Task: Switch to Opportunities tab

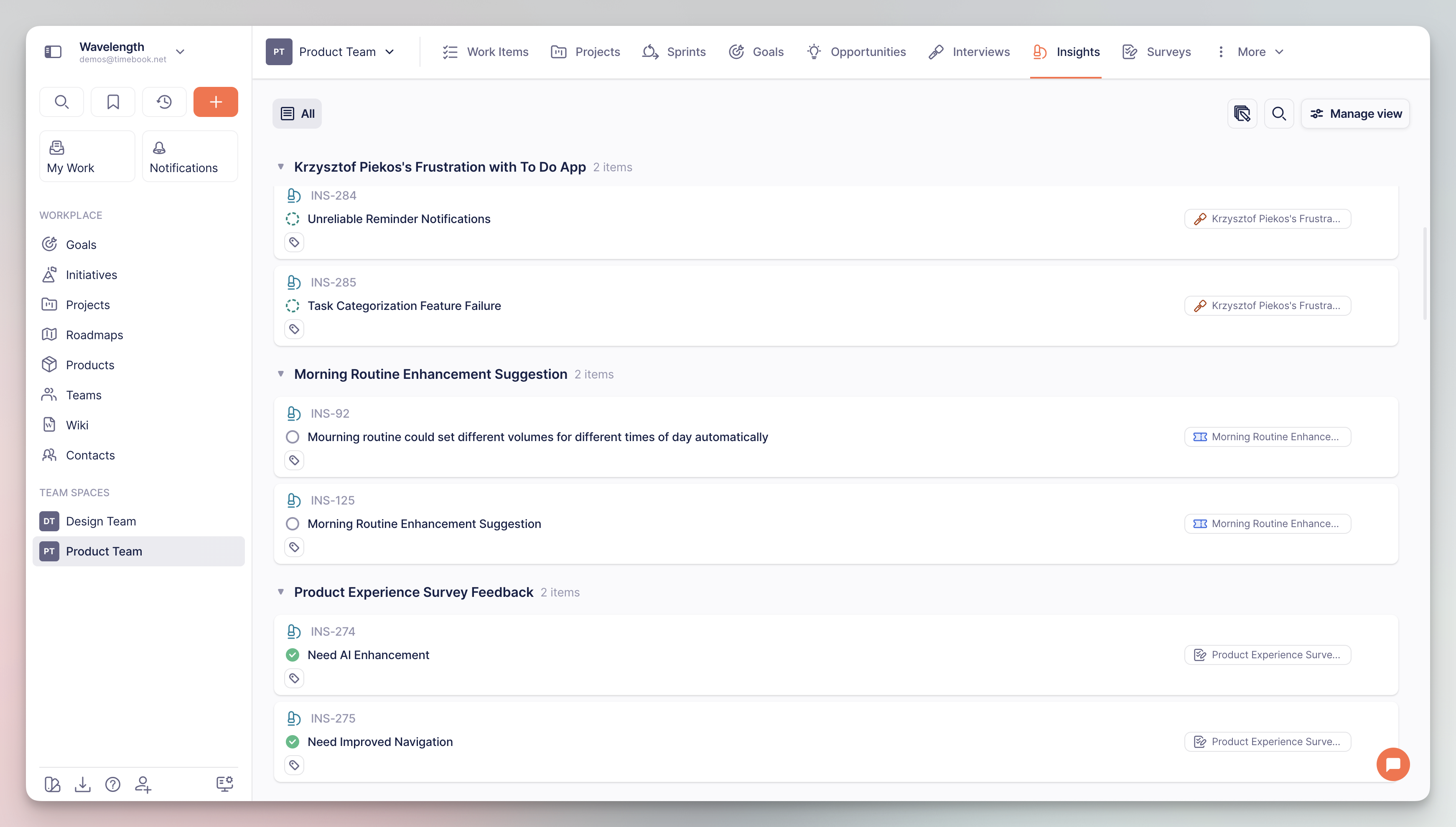Action: [856, 52]
